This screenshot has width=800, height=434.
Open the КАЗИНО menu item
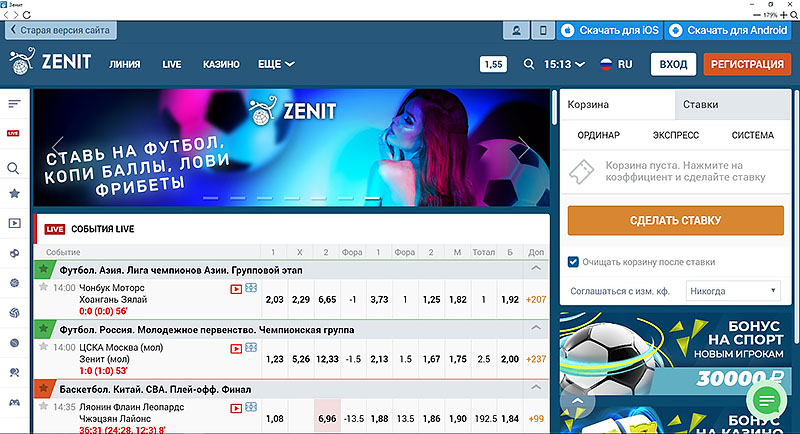point(221,64)
